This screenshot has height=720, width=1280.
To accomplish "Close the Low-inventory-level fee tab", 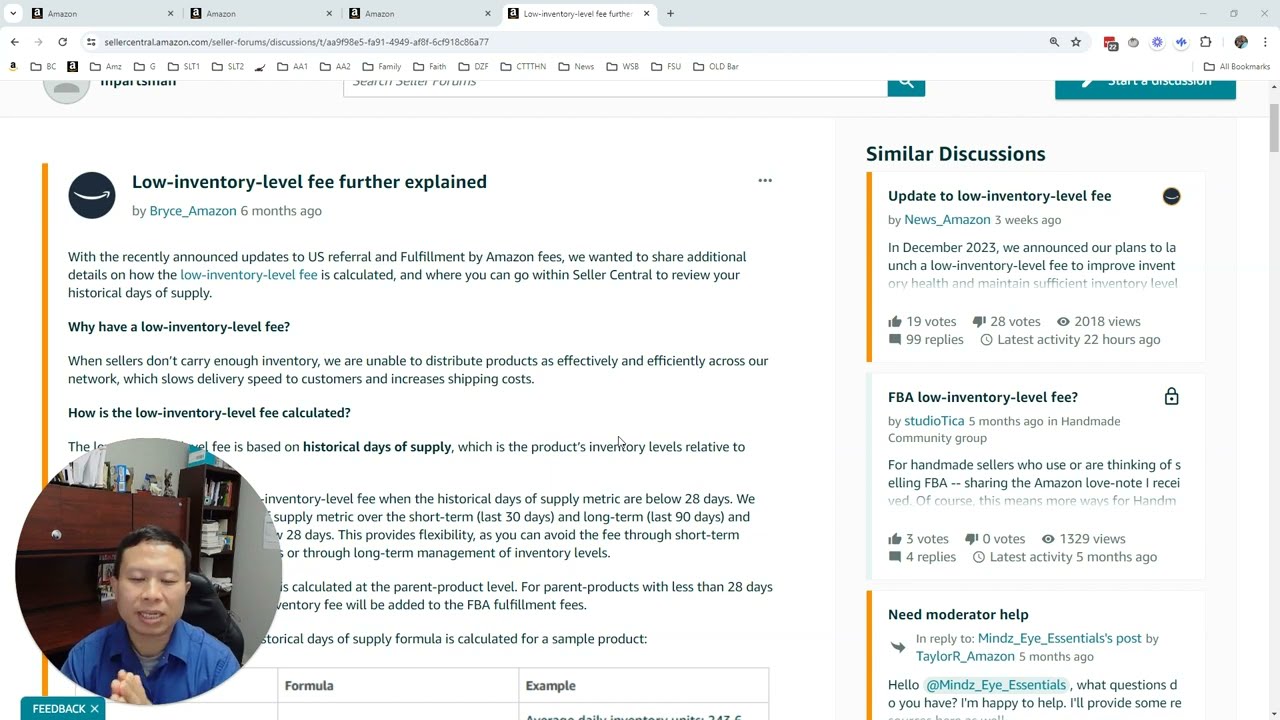I will (x=646, y=14).
